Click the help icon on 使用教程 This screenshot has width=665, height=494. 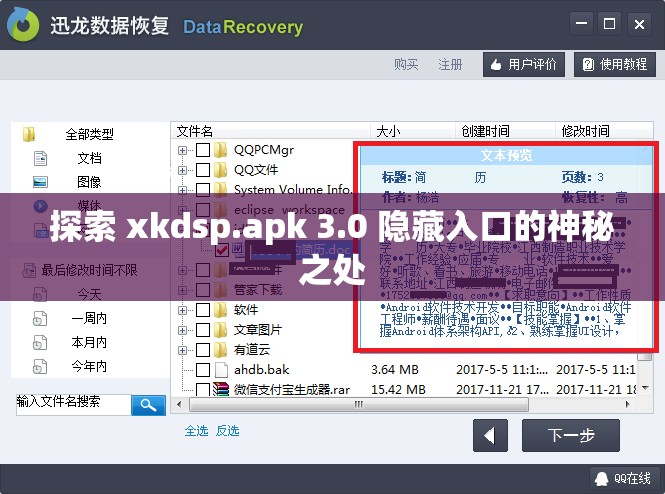[x=588, y=64]
